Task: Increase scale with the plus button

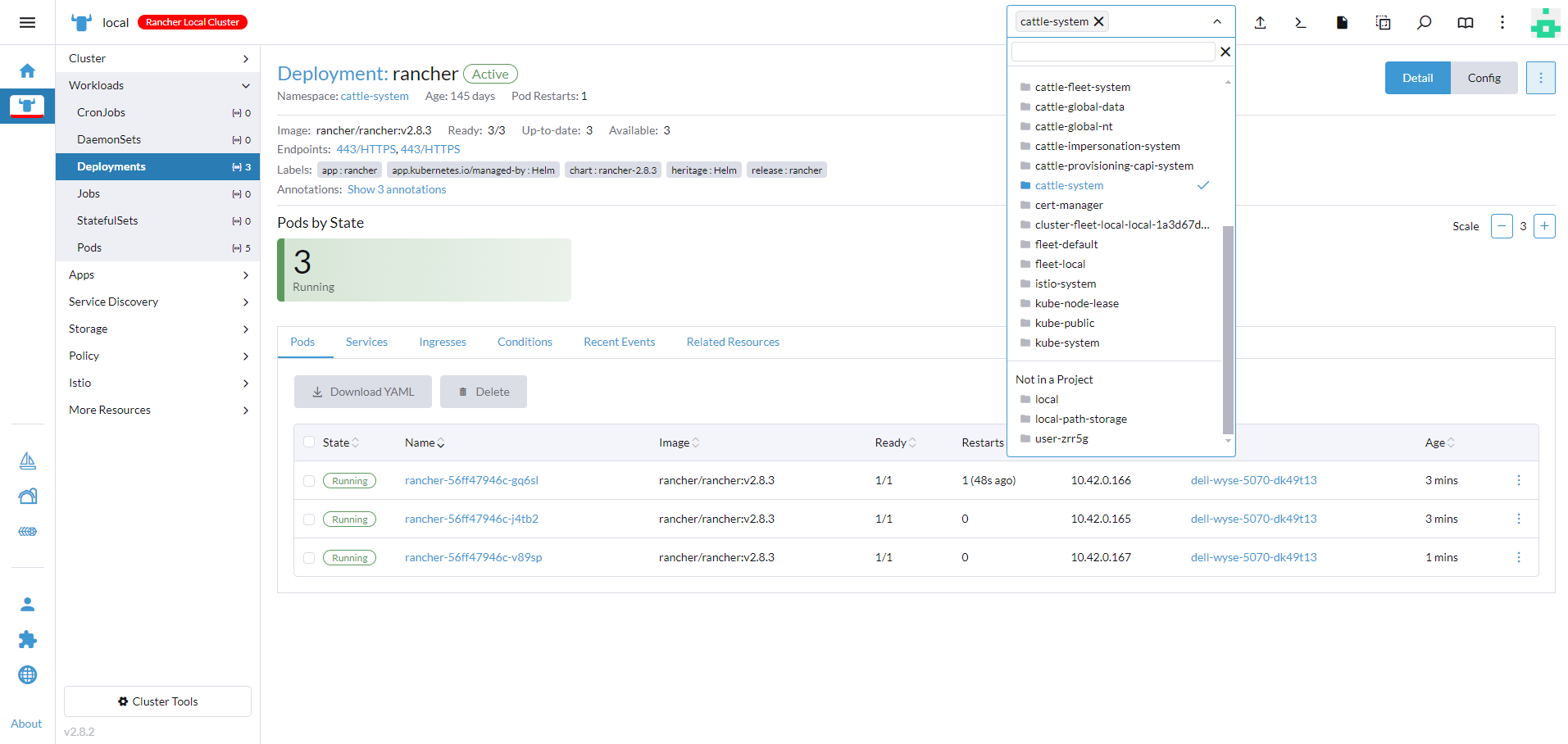Action: 1544,226
